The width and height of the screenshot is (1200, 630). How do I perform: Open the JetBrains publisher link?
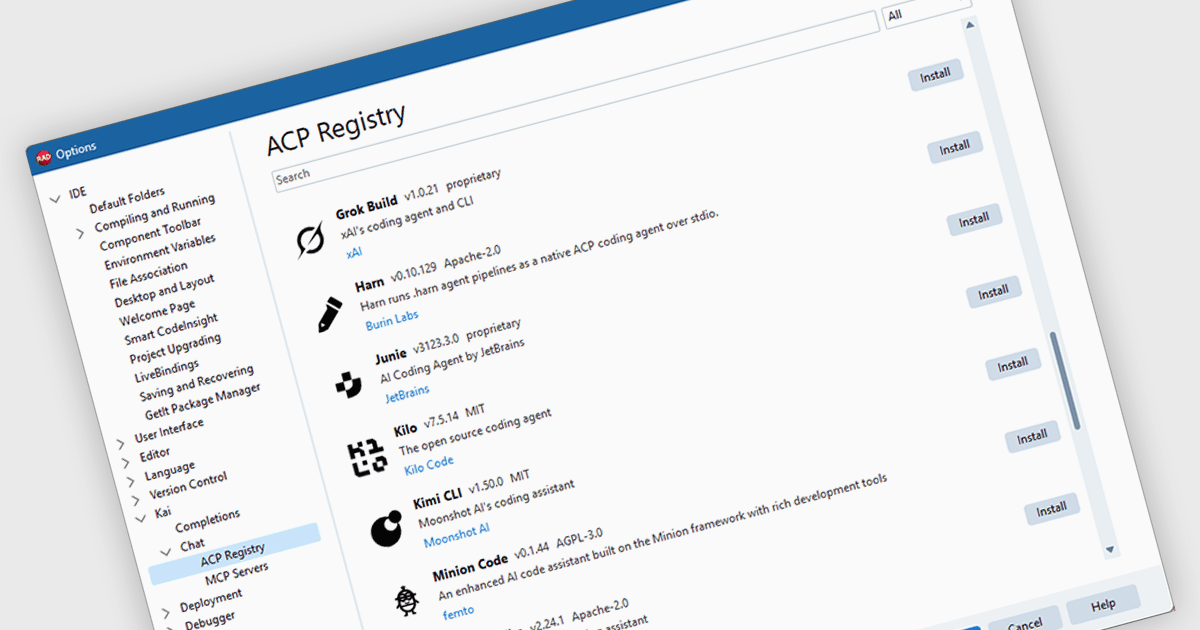pos(407,394)
